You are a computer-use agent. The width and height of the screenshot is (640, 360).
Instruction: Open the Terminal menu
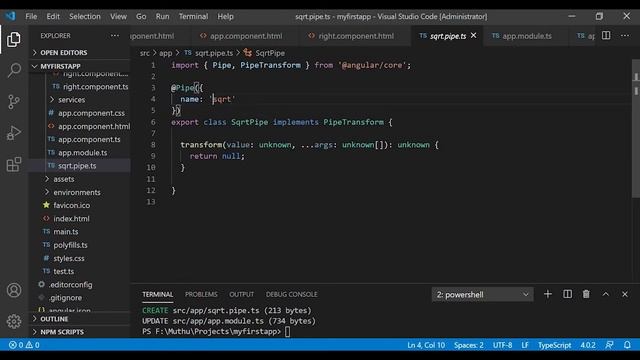pyautogui.click(x=193, y=17)
